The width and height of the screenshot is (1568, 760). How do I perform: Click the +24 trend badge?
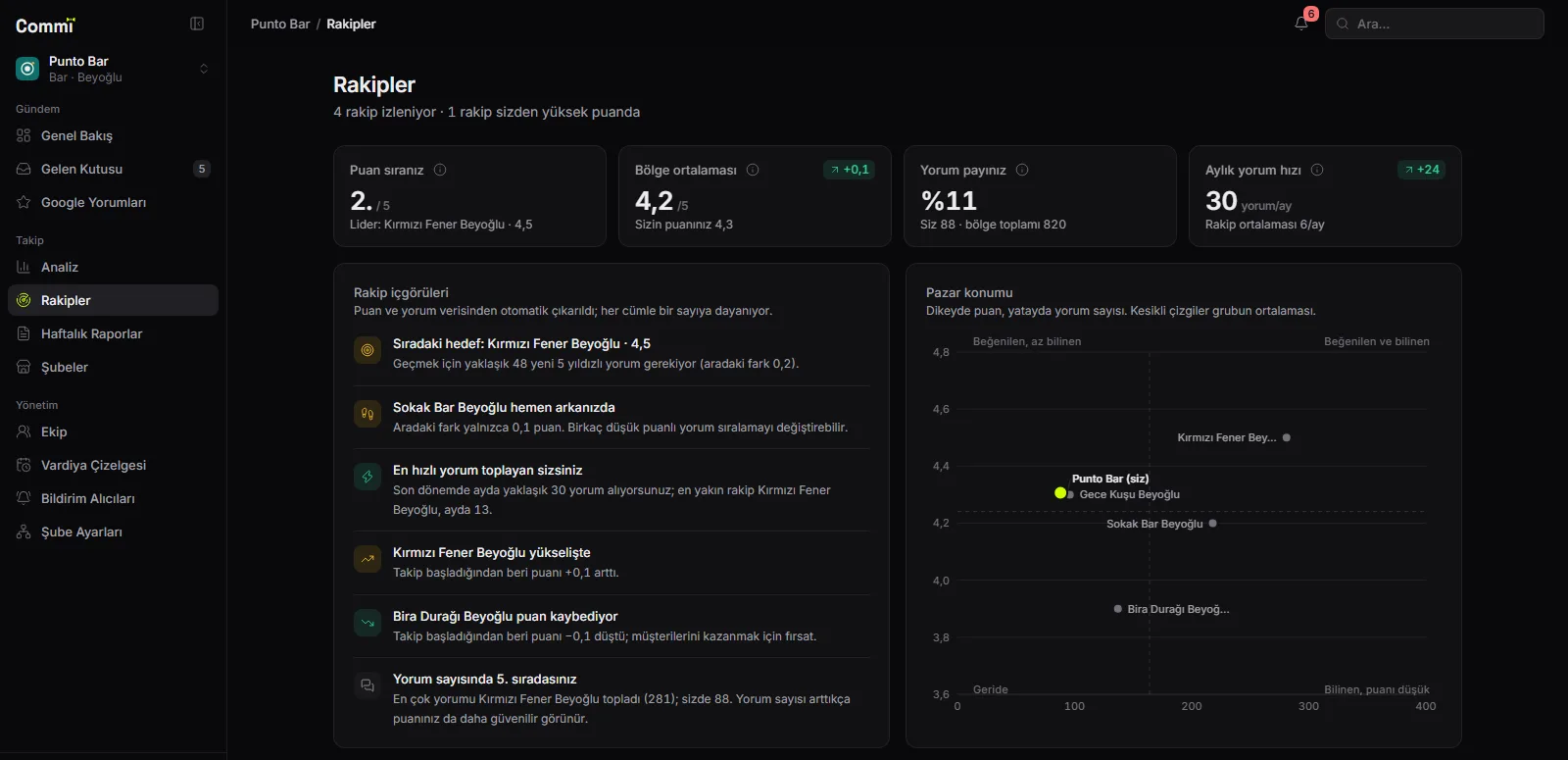[x=1422, y=170]
